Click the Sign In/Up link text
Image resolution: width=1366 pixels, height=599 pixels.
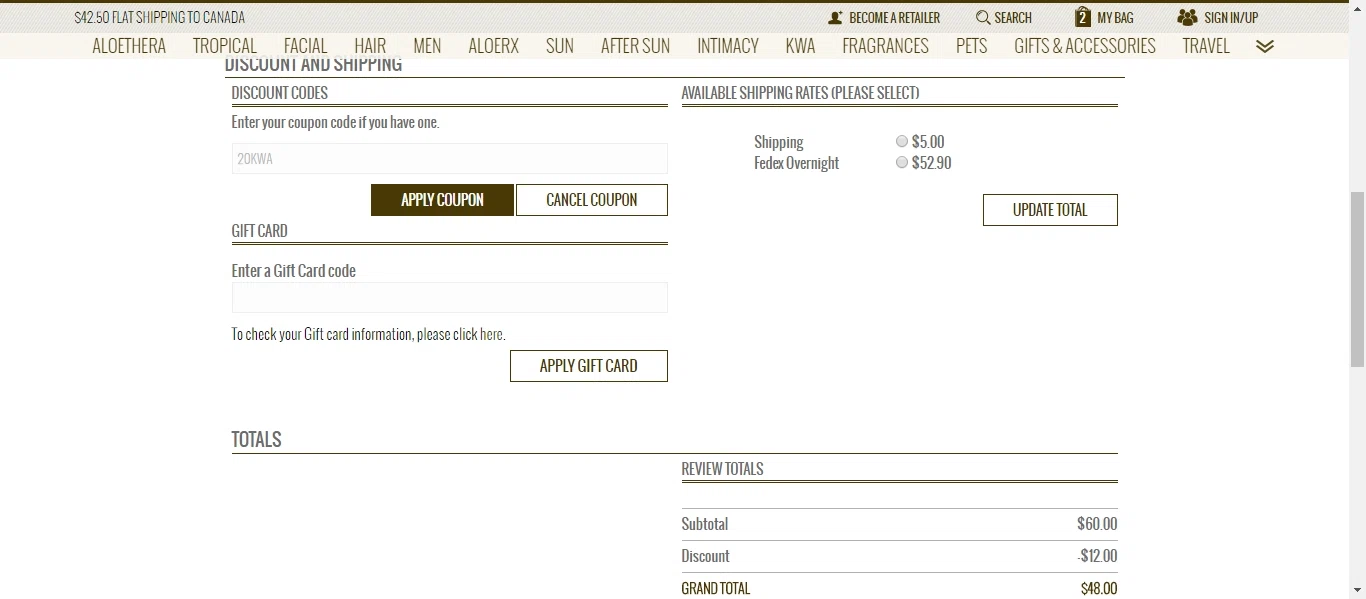pos(1231,17)
